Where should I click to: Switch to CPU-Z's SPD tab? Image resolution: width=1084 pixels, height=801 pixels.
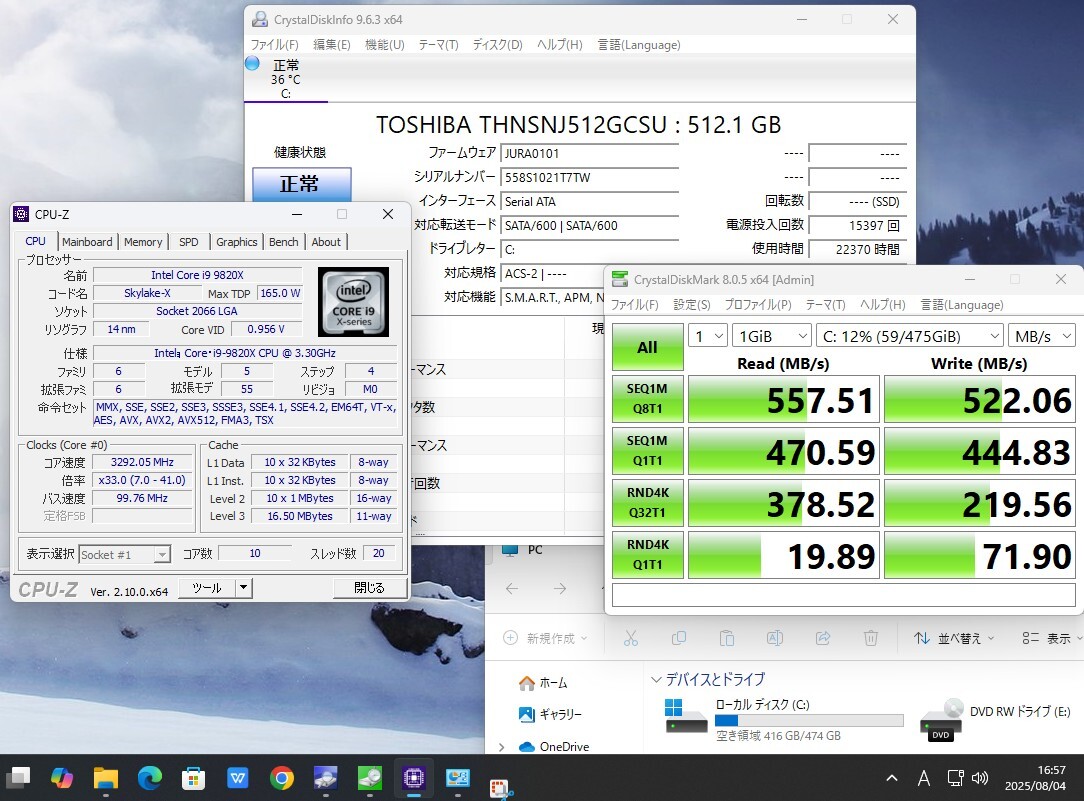click(189, 242)
